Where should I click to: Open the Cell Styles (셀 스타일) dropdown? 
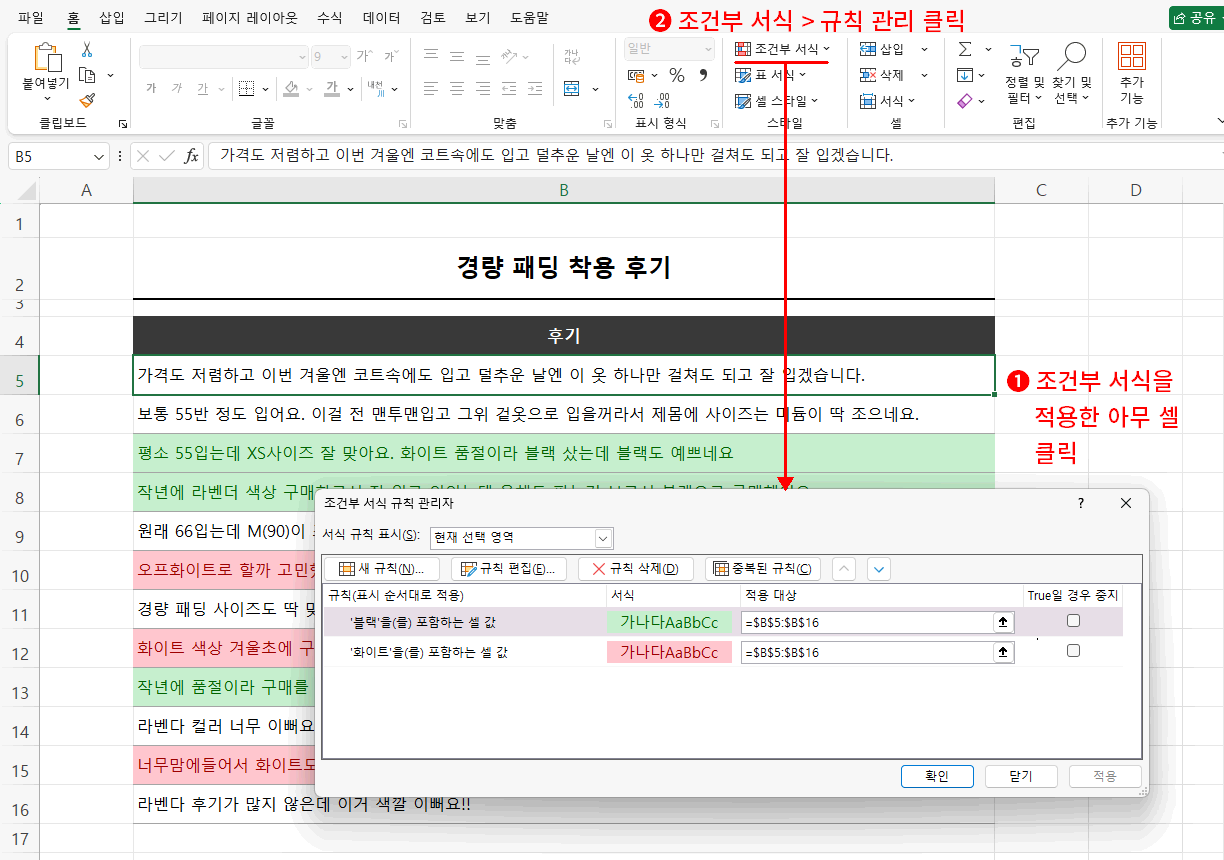(x=777, y=100)
